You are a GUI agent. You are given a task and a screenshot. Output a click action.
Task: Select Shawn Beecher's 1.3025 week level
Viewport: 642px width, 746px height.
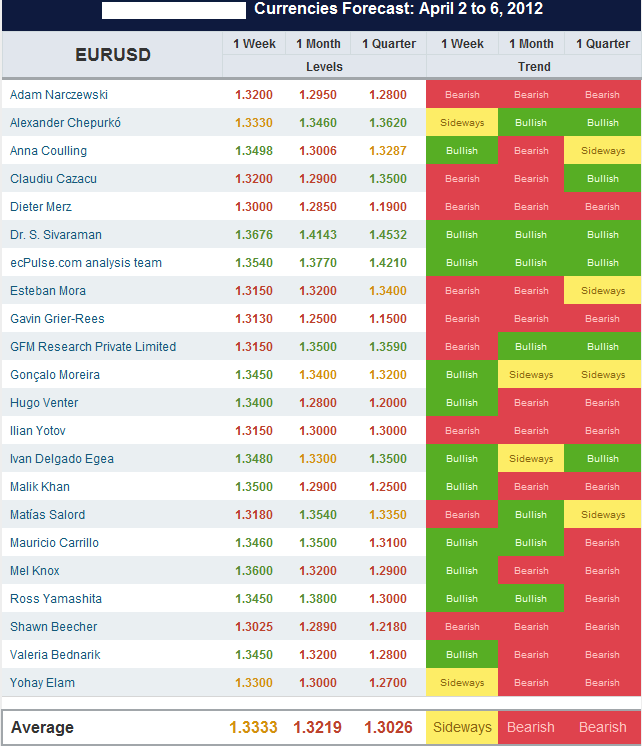click(254, 627)
